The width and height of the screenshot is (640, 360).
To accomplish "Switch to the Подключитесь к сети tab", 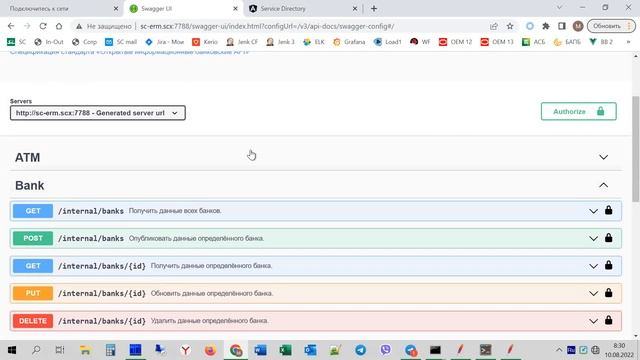I will pyautogui.click(x=61, y=9).
